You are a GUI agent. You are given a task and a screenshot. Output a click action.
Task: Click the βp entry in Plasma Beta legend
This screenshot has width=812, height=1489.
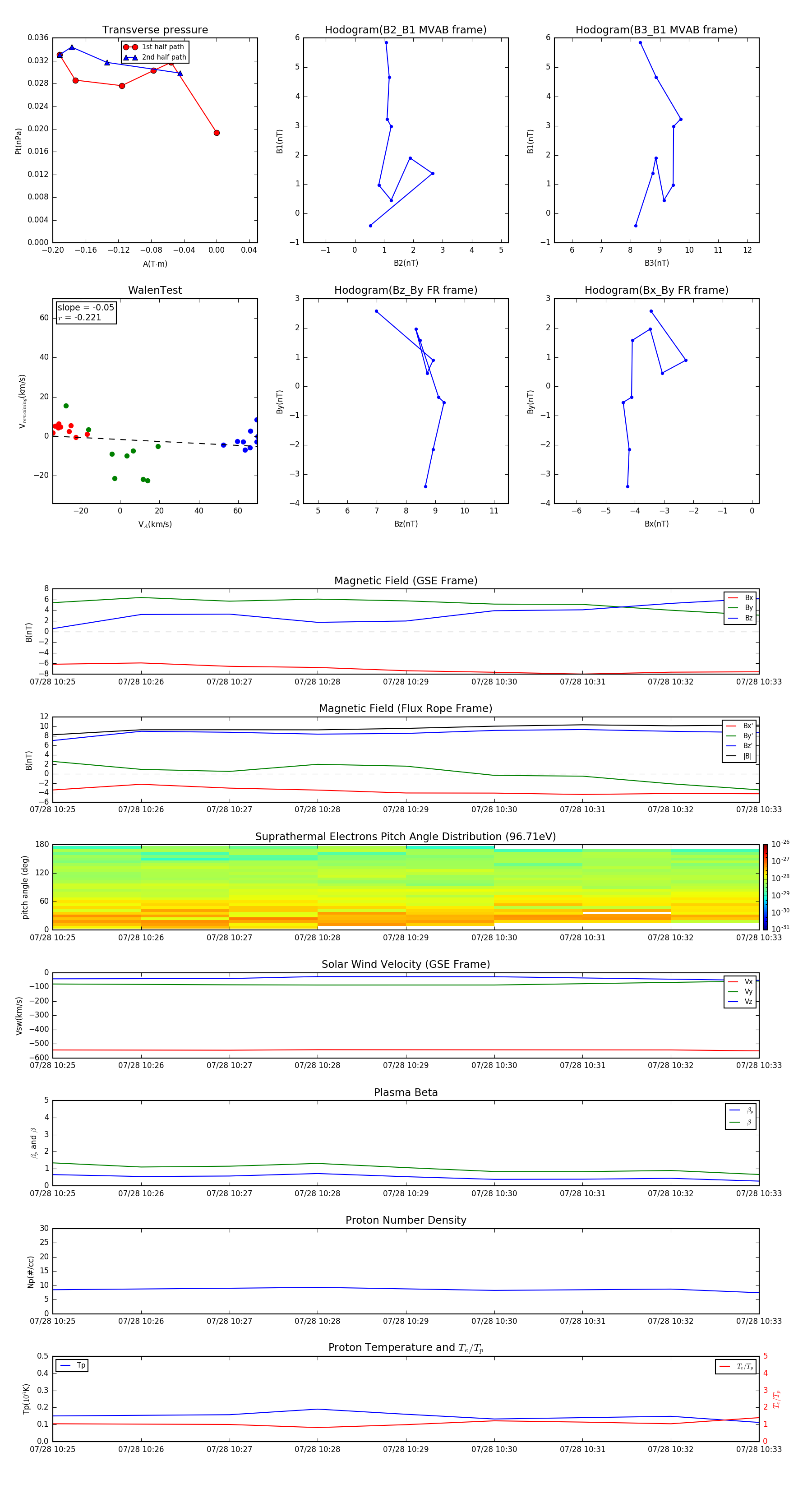tap(741, 1110)
